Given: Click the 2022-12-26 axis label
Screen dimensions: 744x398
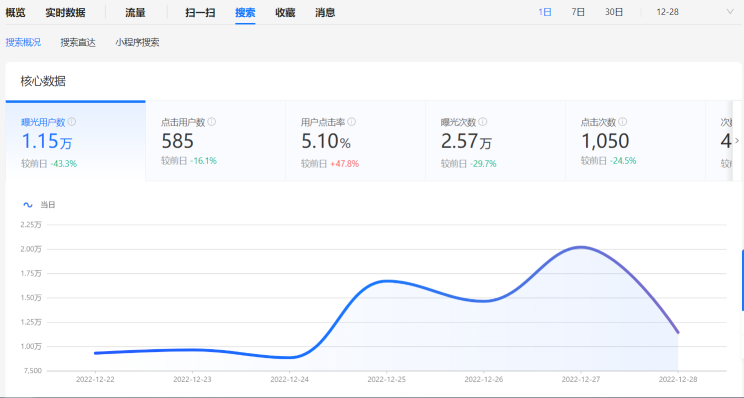Looking at the screenshot, I should [x=484, y=379].
